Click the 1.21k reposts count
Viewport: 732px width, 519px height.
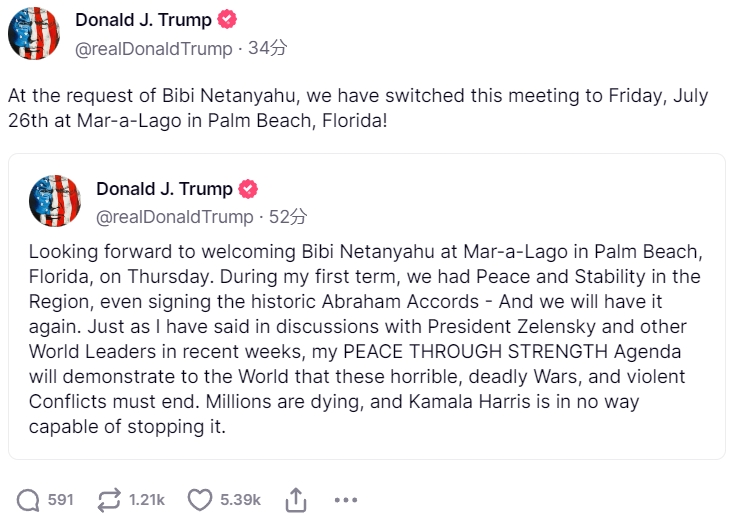[x=146, y=499]
